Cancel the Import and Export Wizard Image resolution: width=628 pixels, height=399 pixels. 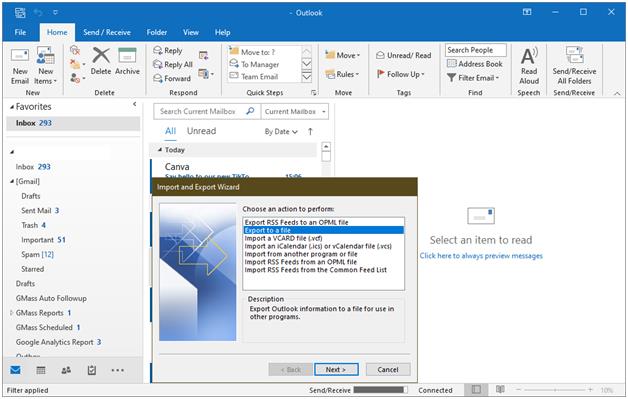pos(388,369)
